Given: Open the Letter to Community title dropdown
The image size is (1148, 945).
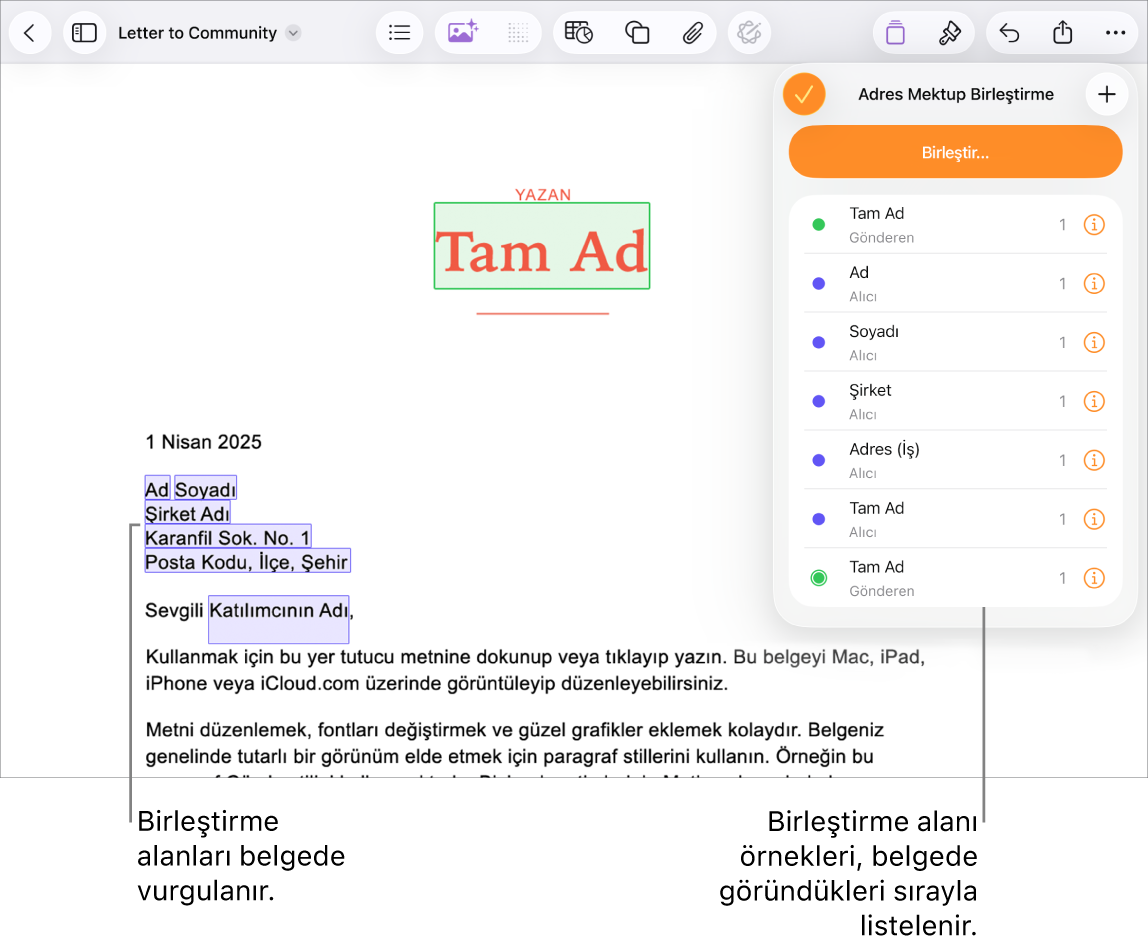Looking at the screenshot, I should click(293, 33).
